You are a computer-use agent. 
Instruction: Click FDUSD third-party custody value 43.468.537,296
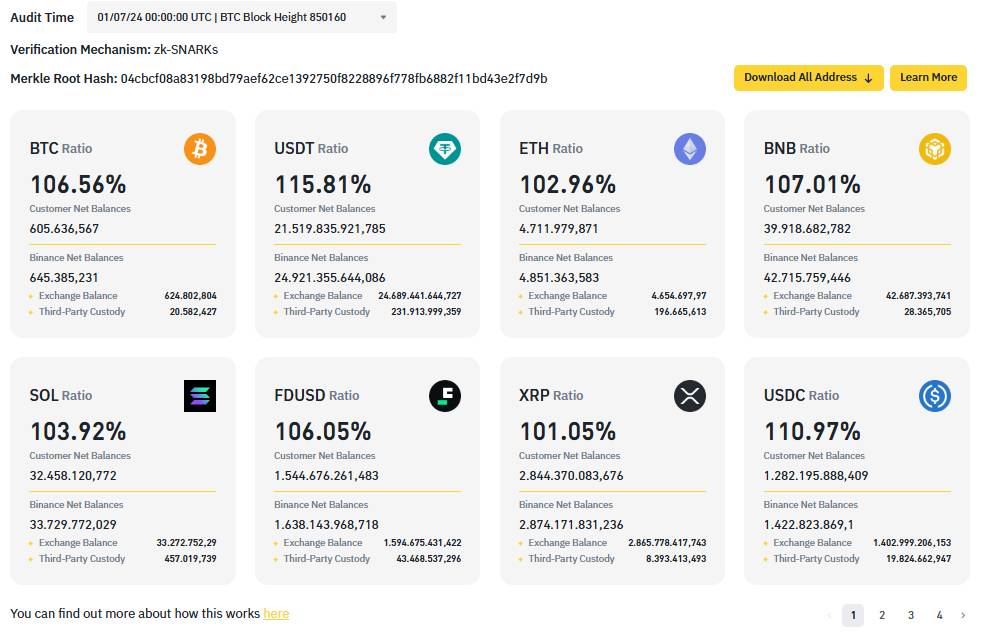pyautogui.click(x=429, y=559)
